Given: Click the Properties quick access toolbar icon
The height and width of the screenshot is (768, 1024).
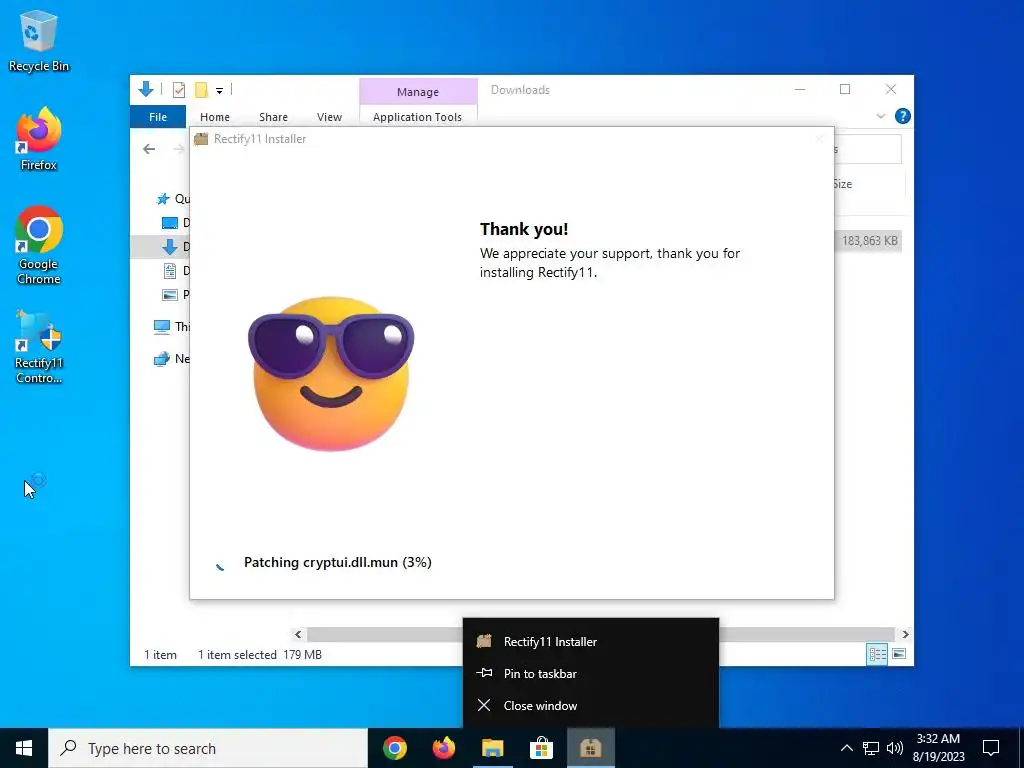Looking at the screenshot, I should pos(178,89).
